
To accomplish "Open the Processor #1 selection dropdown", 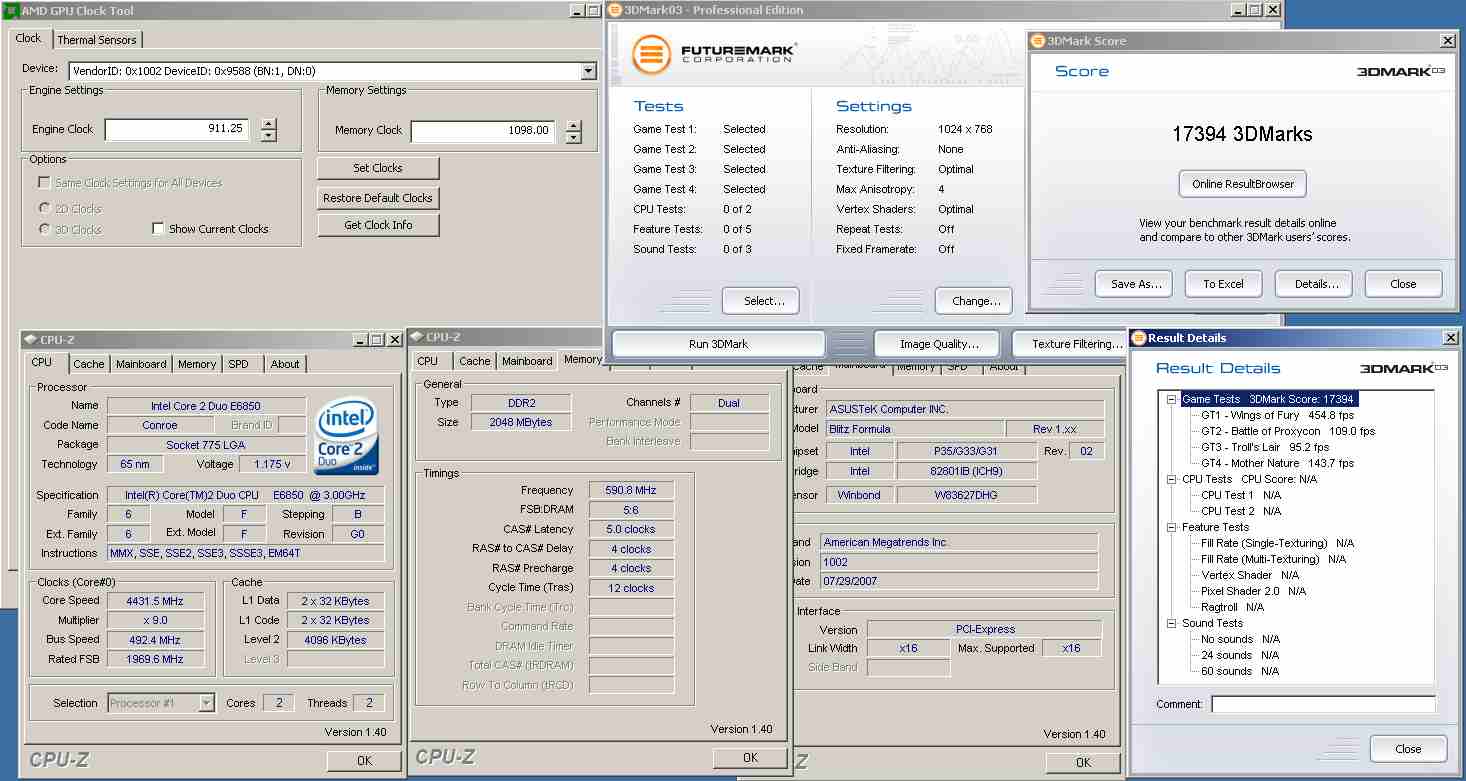I will pos(206,703).
